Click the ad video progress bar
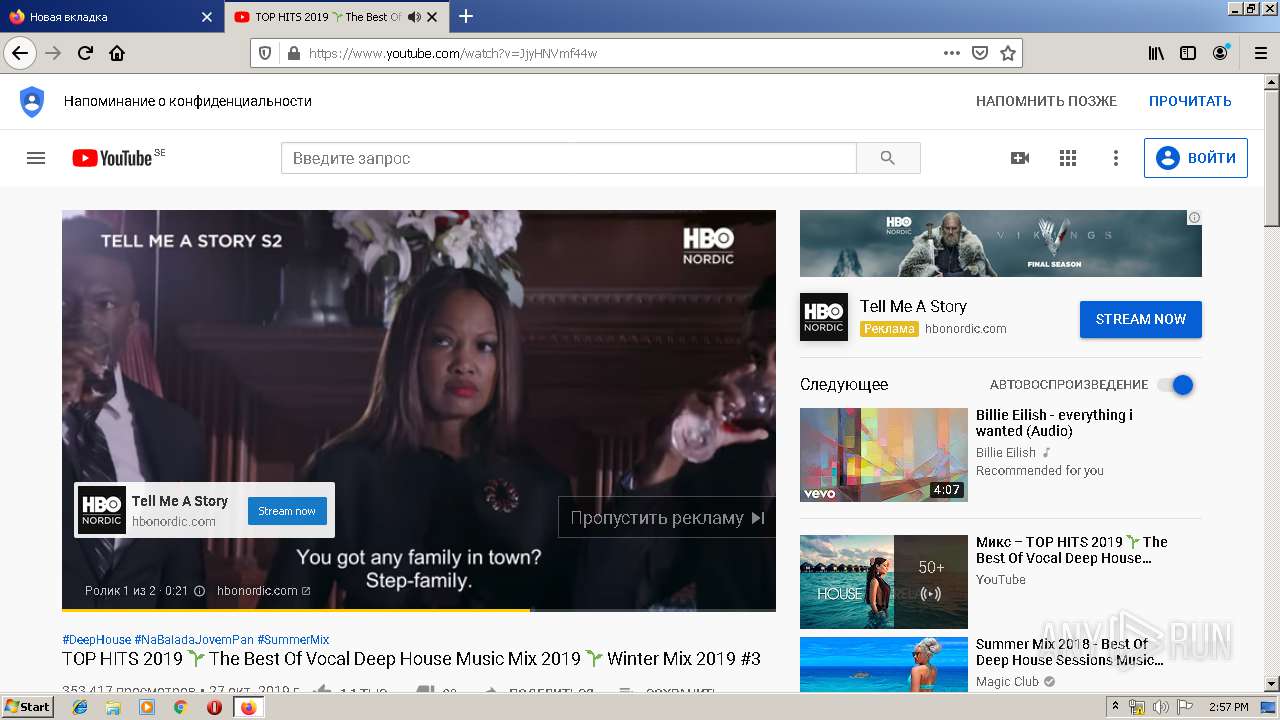 click(419, 609)
